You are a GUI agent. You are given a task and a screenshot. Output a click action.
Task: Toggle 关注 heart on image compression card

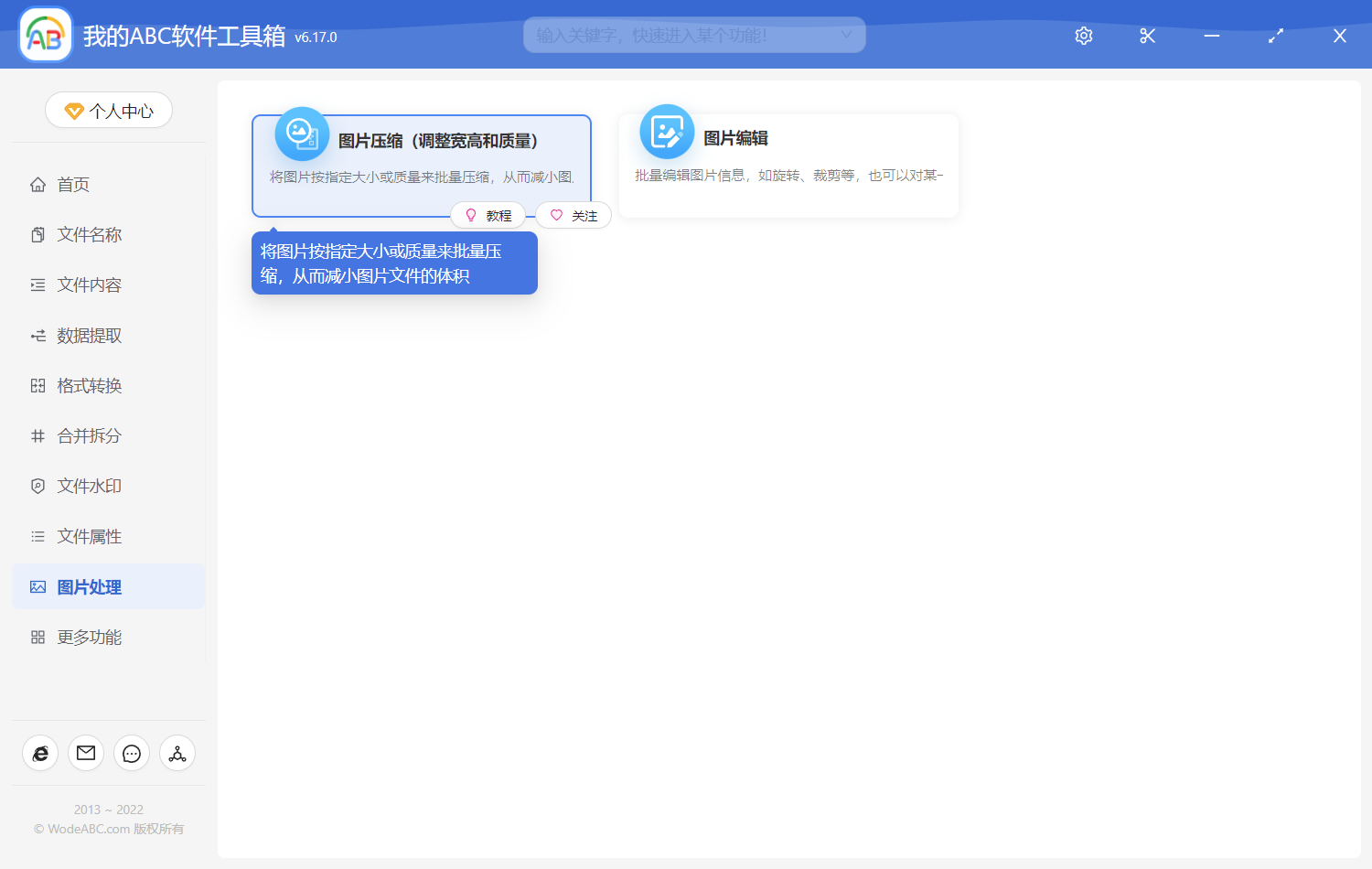573,216
